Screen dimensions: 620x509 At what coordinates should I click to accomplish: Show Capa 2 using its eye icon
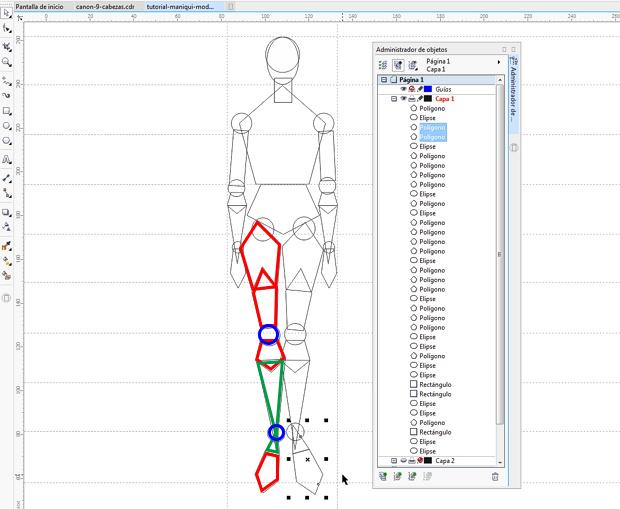[404, 461]
